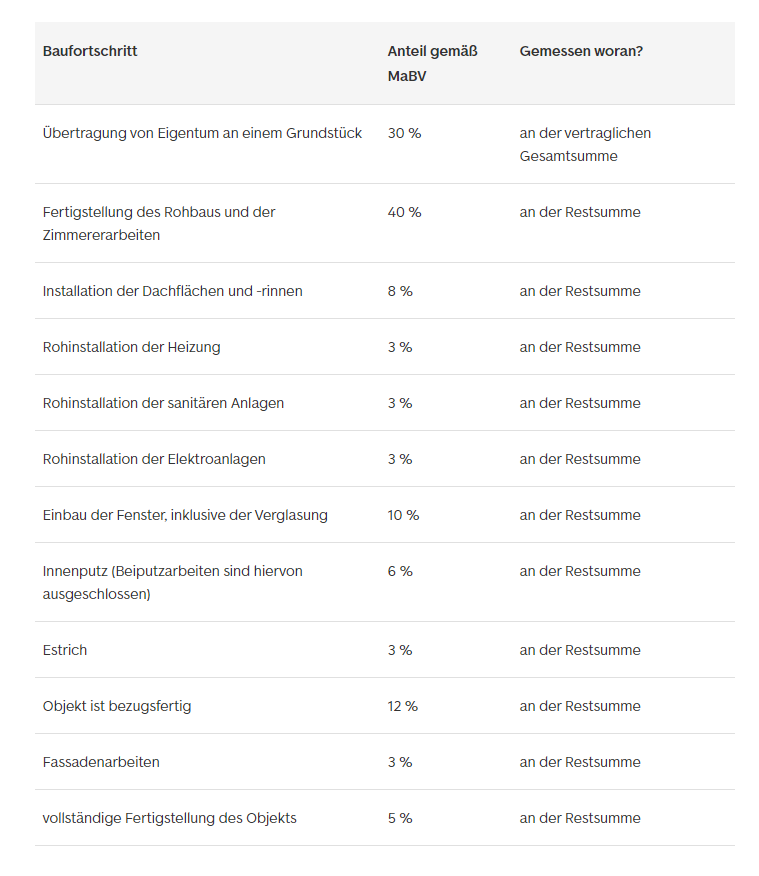759x876 pixels.
Task: Click the Fassadenarbeiten row label
Action: [x=101, y=762]
